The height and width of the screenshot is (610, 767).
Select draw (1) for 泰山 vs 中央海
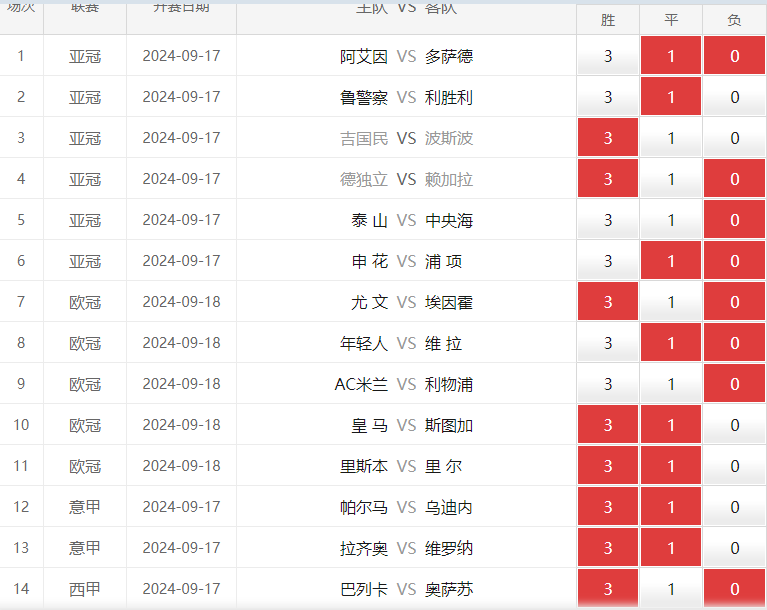tap(671, 220)
